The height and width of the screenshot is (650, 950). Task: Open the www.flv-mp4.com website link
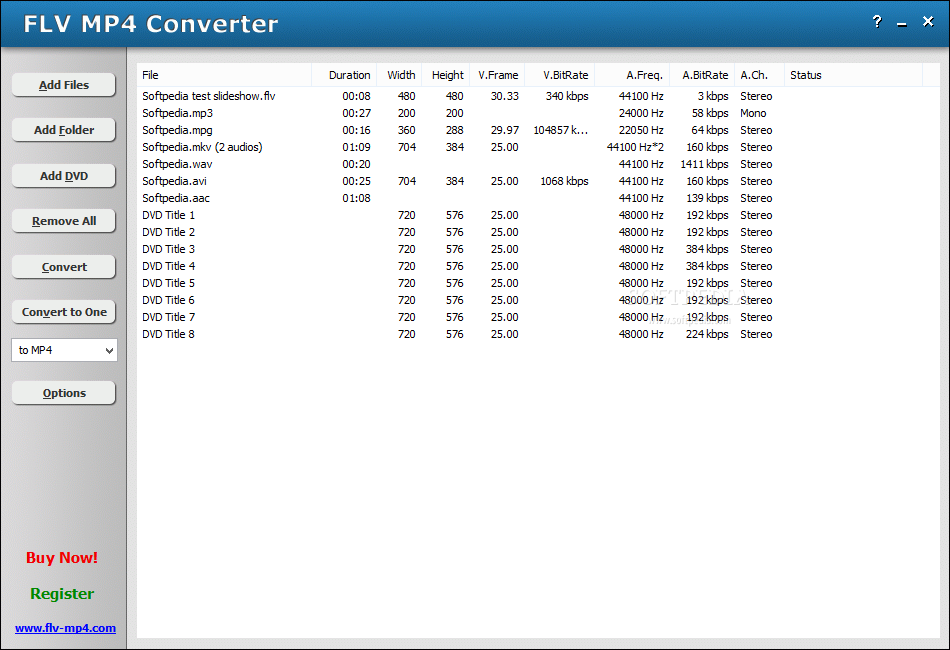65,628
